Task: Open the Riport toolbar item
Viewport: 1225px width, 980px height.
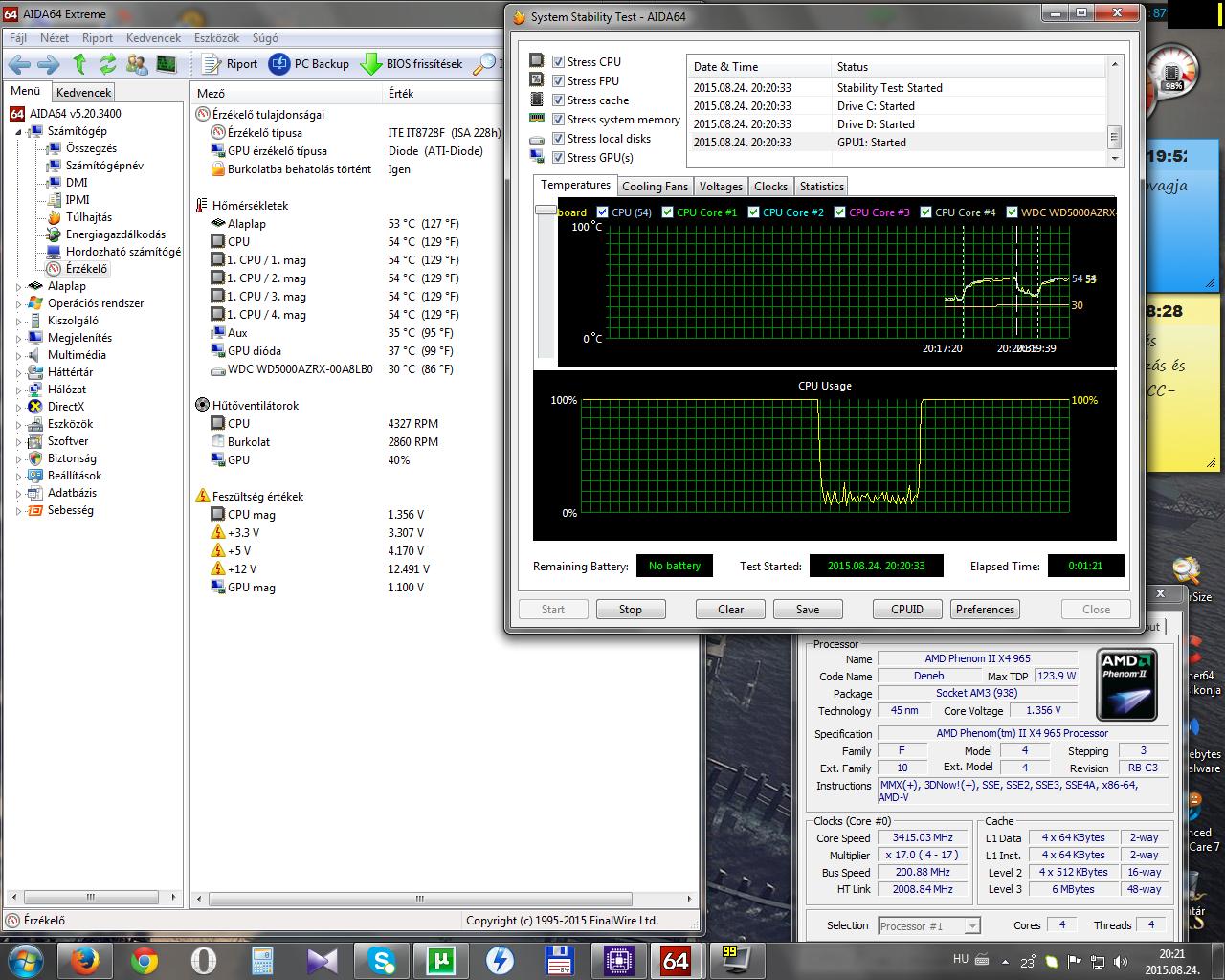Action: tap(230, 64)
